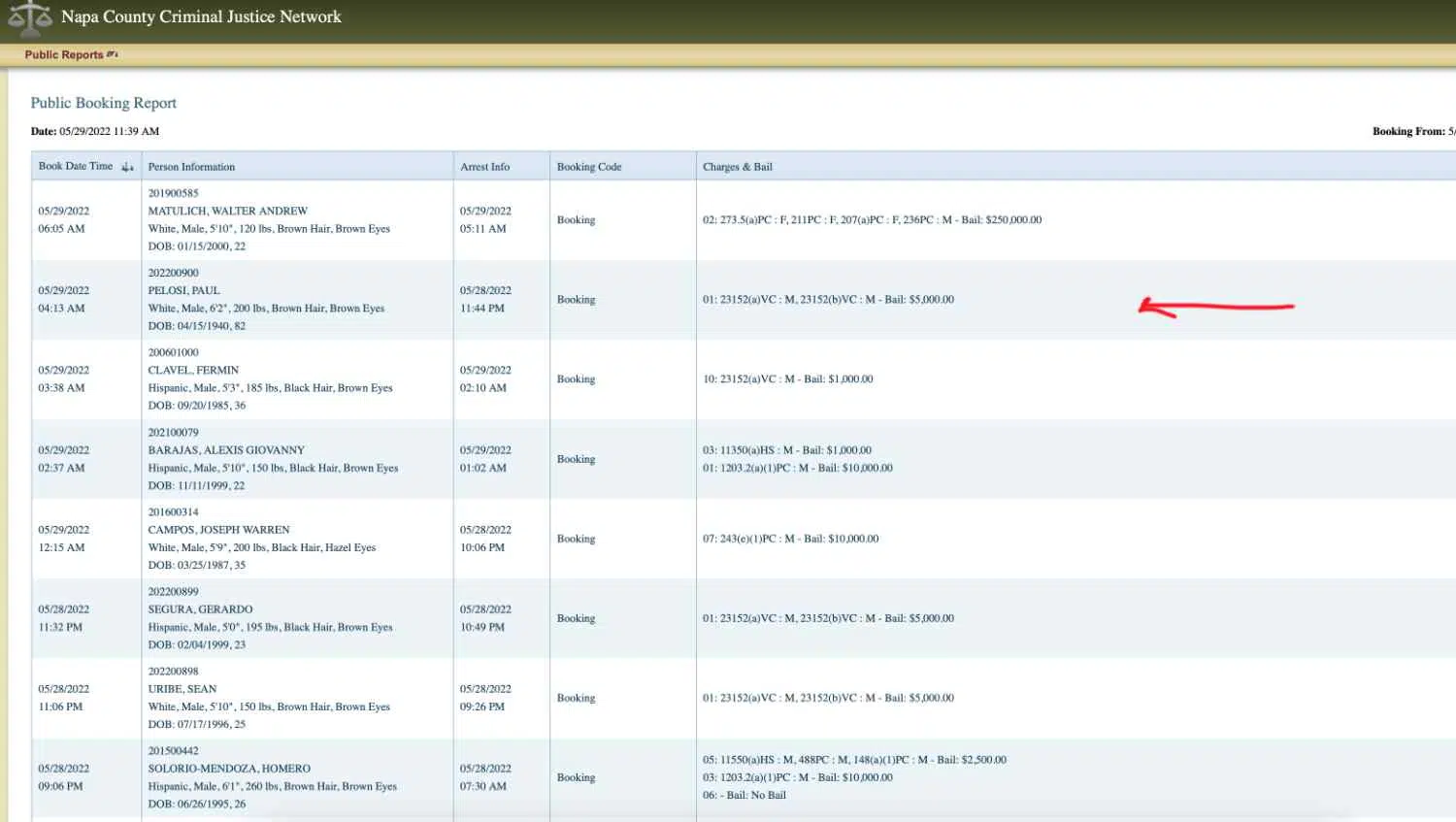This screenshot has height=822, width=1456.
Task: Click DOB 07/17/1996, 25
Action: [196, 724]
